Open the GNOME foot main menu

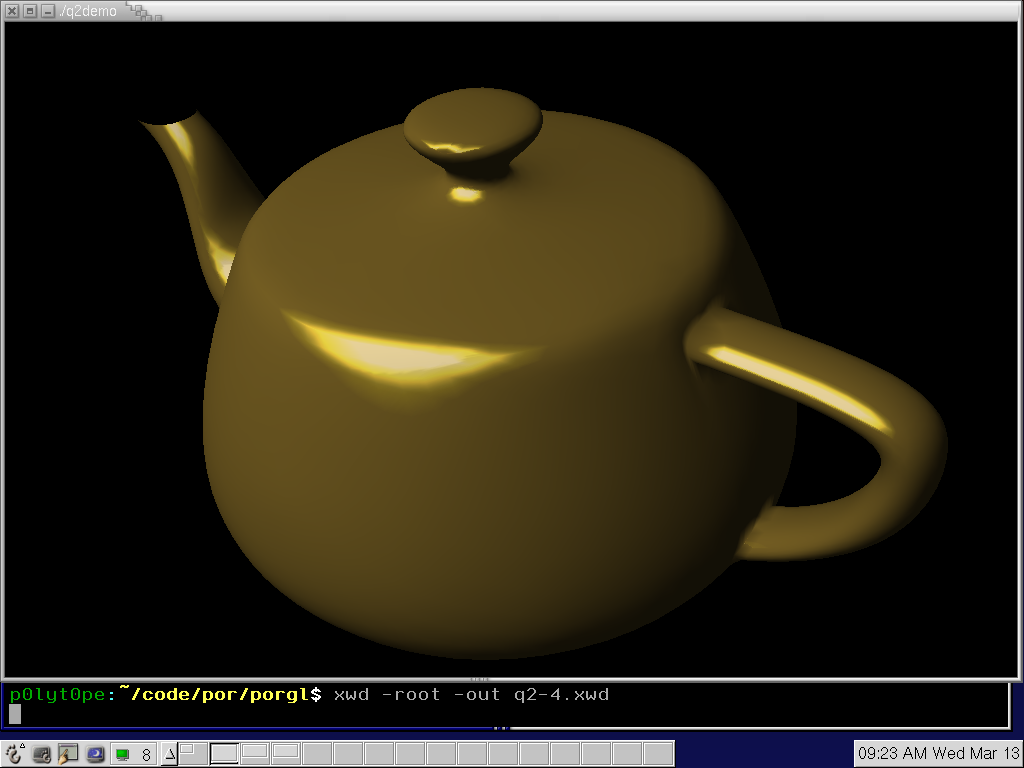pyautogui.click(x=14, y=753)
